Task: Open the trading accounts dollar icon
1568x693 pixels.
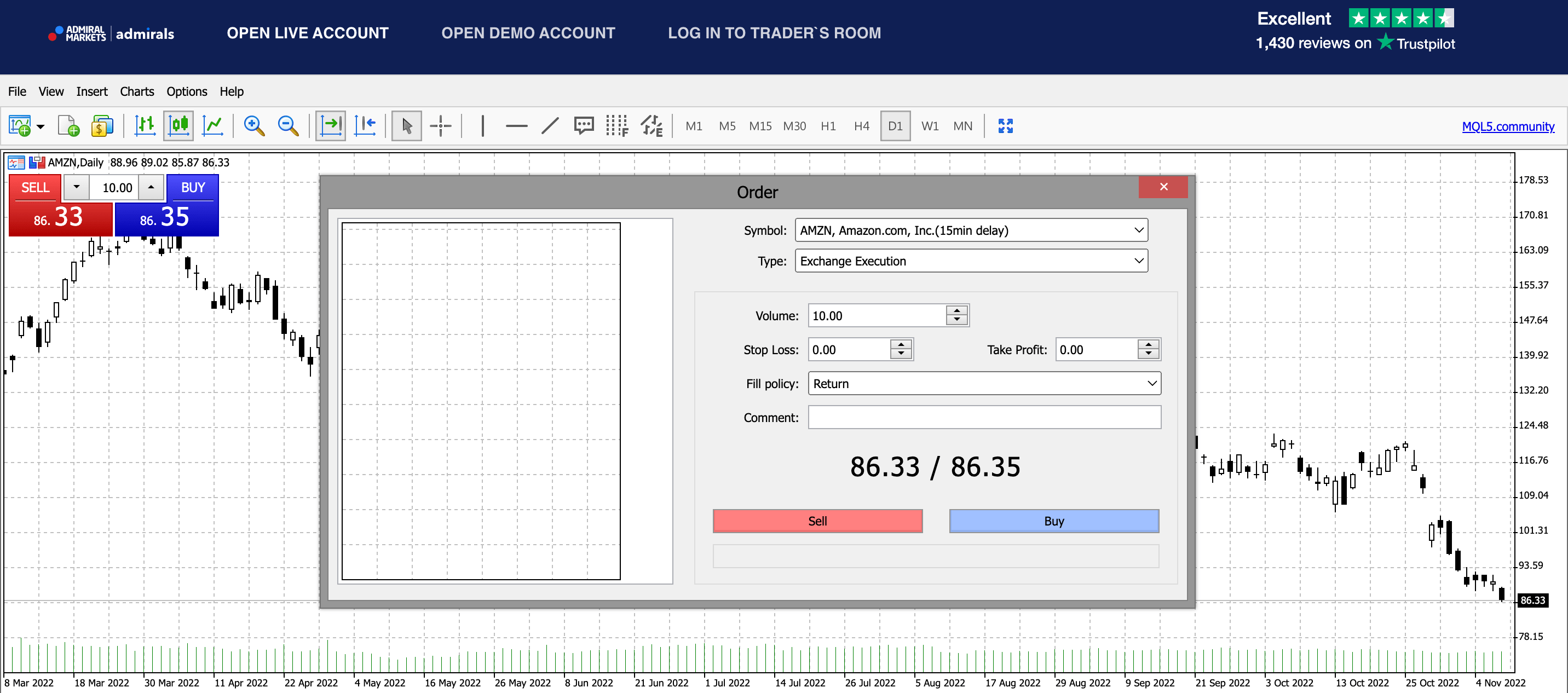Action: tap(102, 126)
